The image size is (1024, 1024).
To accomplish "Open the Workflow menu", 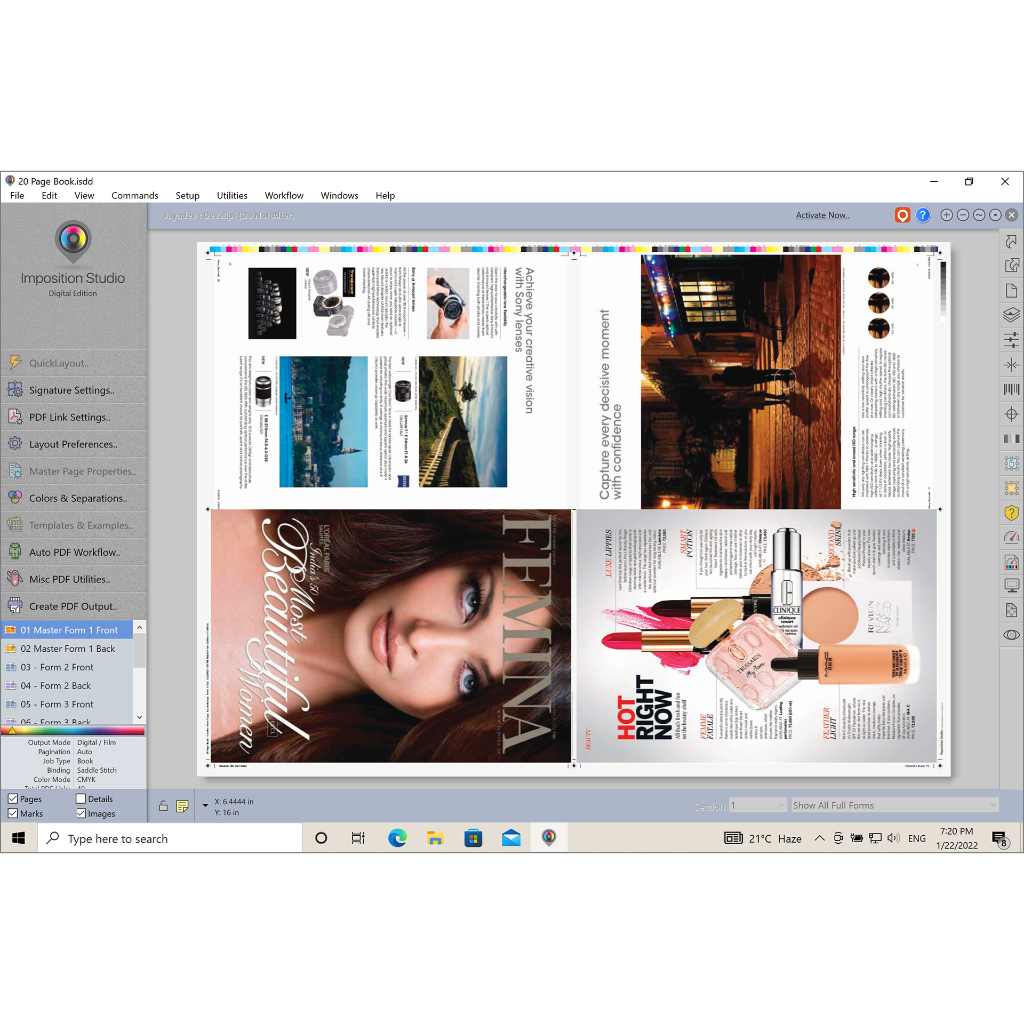I will click(x=284, y=196).
